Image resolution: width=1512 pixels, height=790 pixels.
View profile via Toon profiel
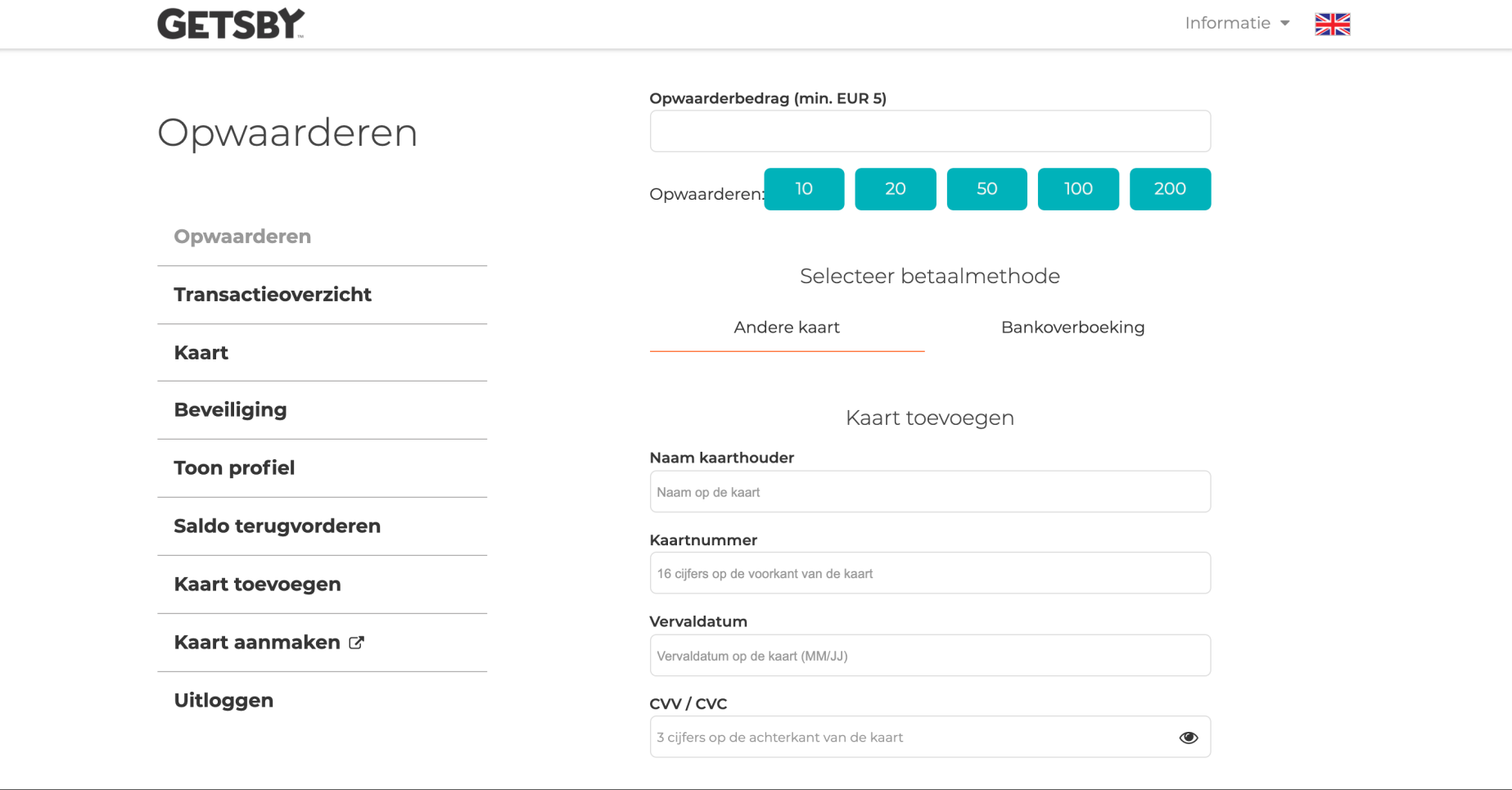(234, 467)
